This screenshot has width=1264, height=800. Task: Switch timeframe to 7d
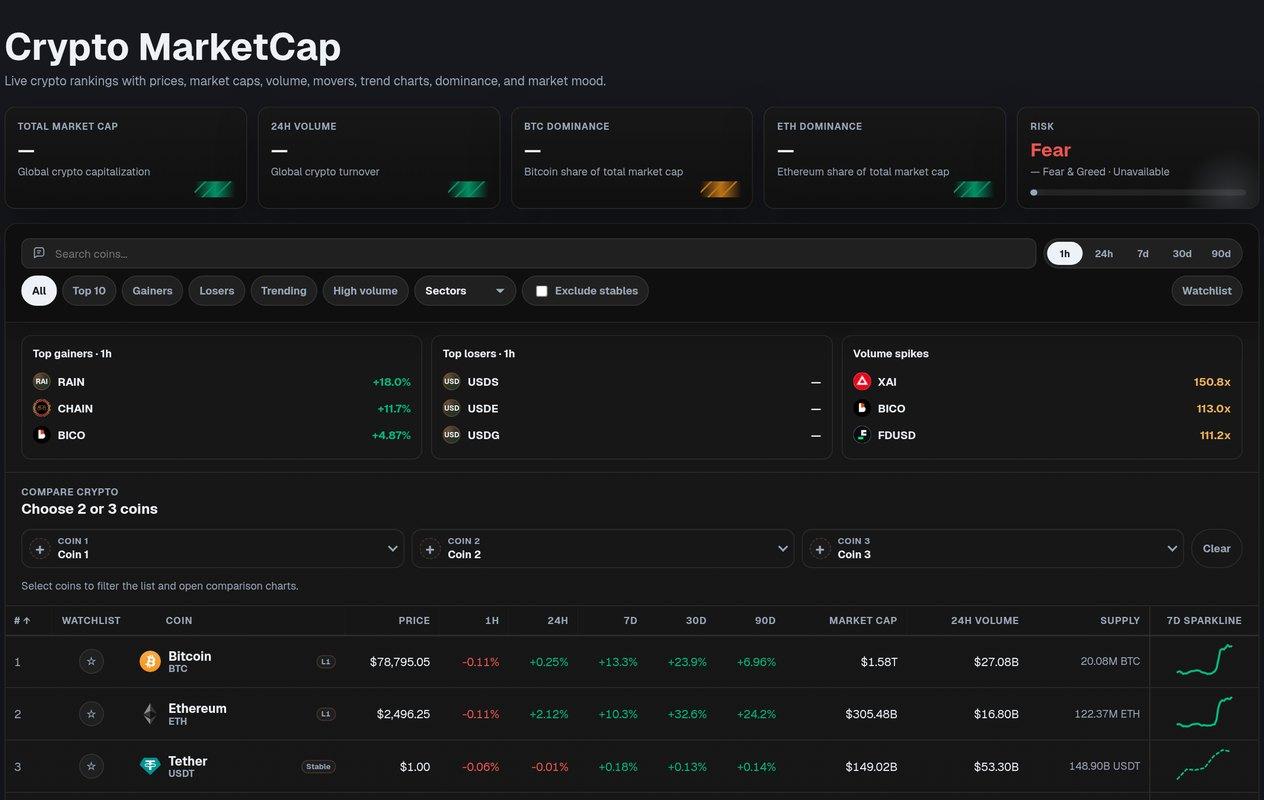tap(1142, 254)
